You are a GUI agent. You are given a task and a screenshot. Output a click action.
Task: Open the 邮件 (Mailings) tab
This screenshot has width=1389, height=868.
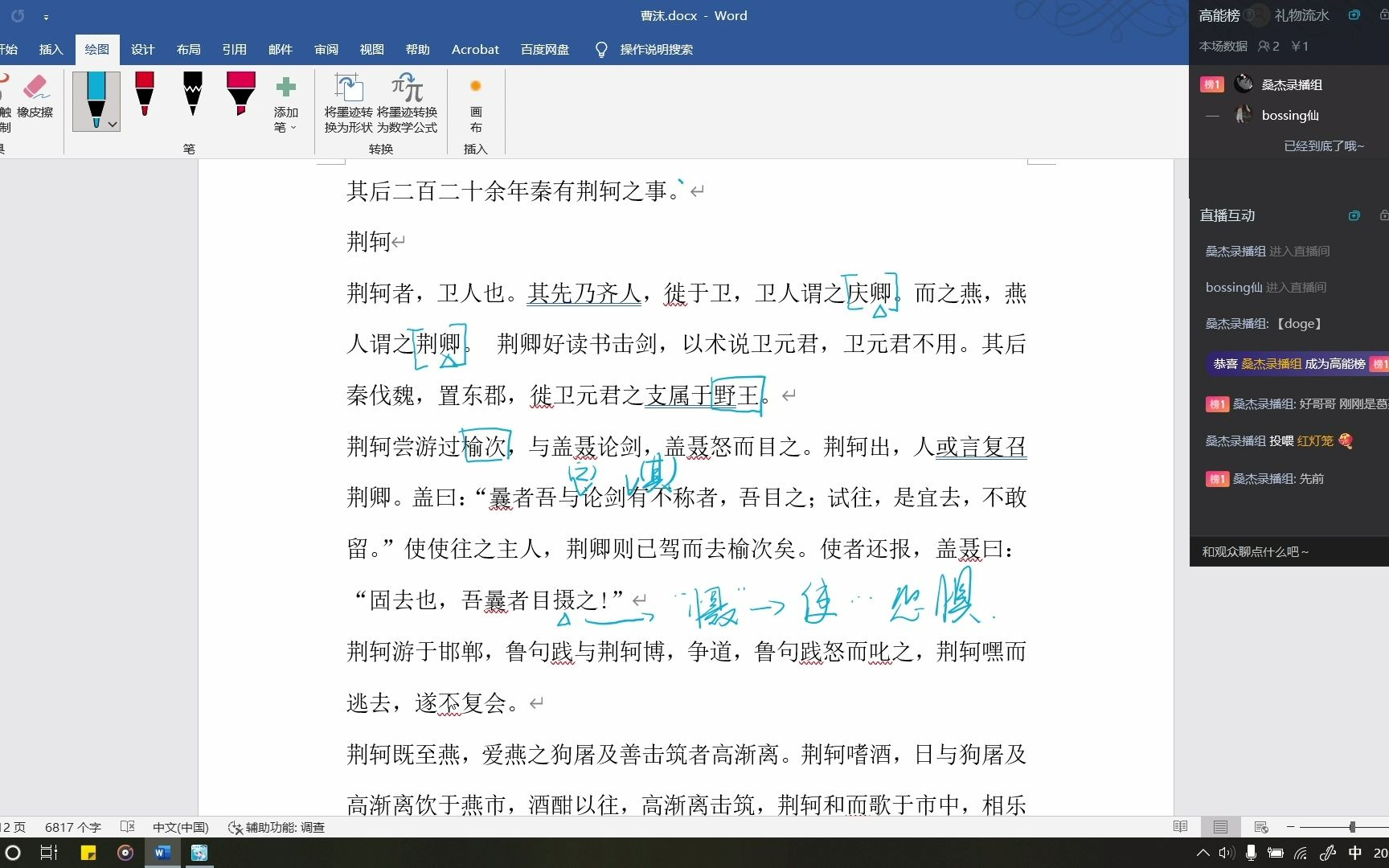(281, 50)
